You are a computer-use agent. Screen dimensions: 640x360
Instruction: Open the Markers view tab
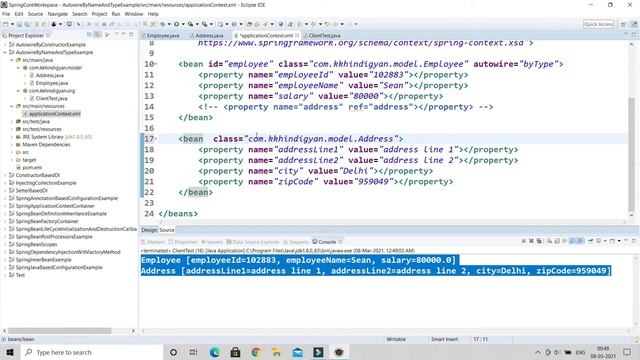[x=153, y=242]
